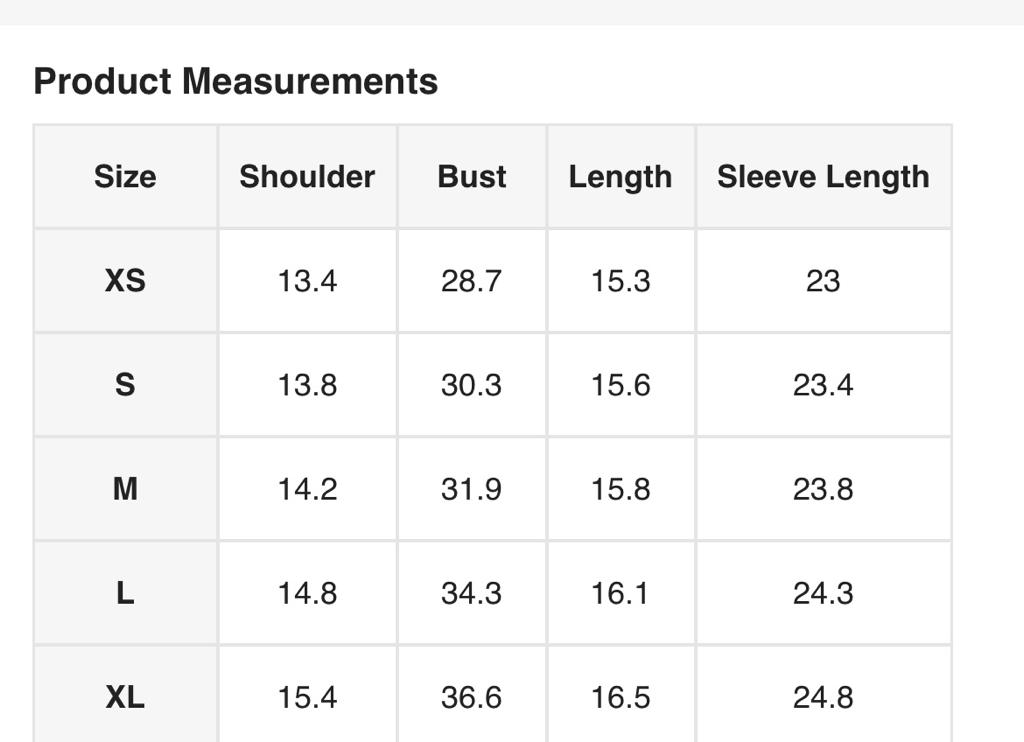Select the S bust value 30.3
The height and width of the screenshot is (742, 1024).
(x=471, y=385)
